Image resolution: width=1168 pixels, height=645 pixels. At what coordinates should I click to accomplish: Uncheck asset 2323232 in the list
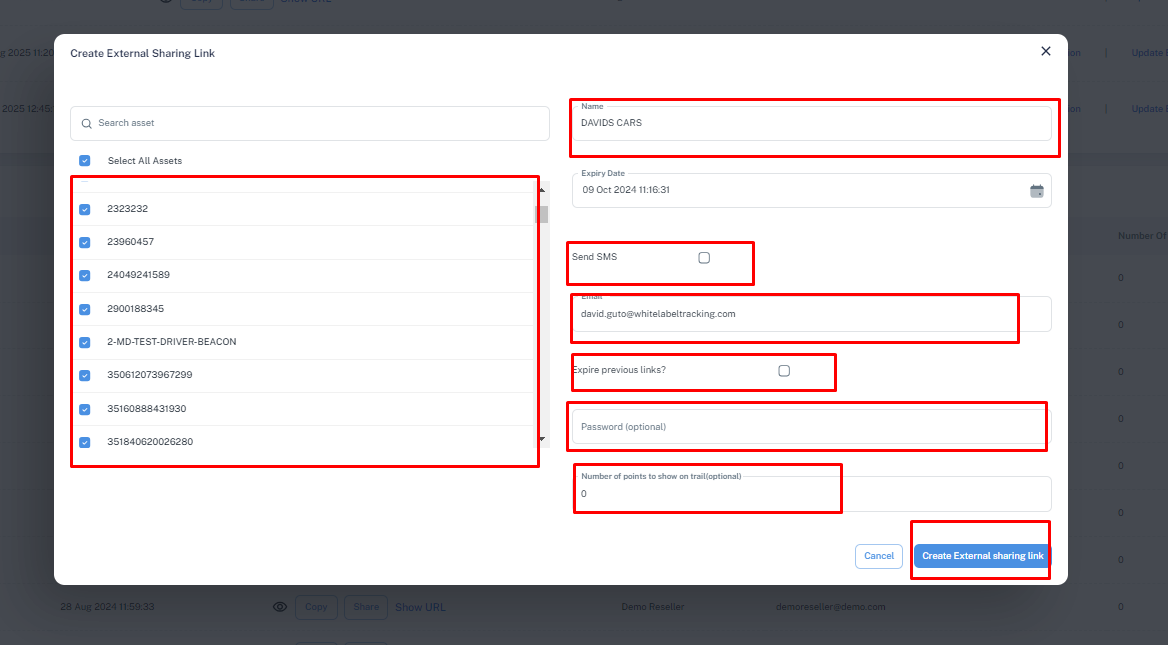click(85, 209)
